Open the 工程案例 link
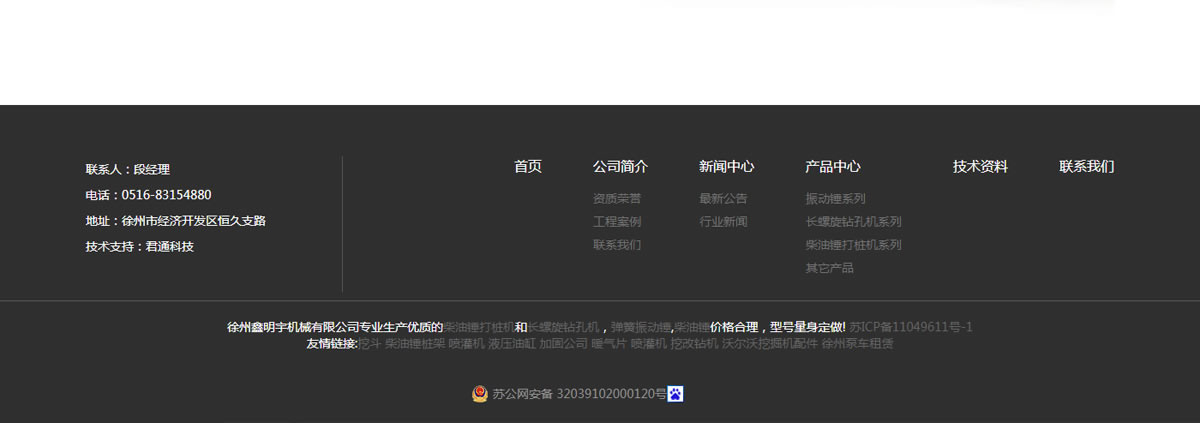 point(617,222)
